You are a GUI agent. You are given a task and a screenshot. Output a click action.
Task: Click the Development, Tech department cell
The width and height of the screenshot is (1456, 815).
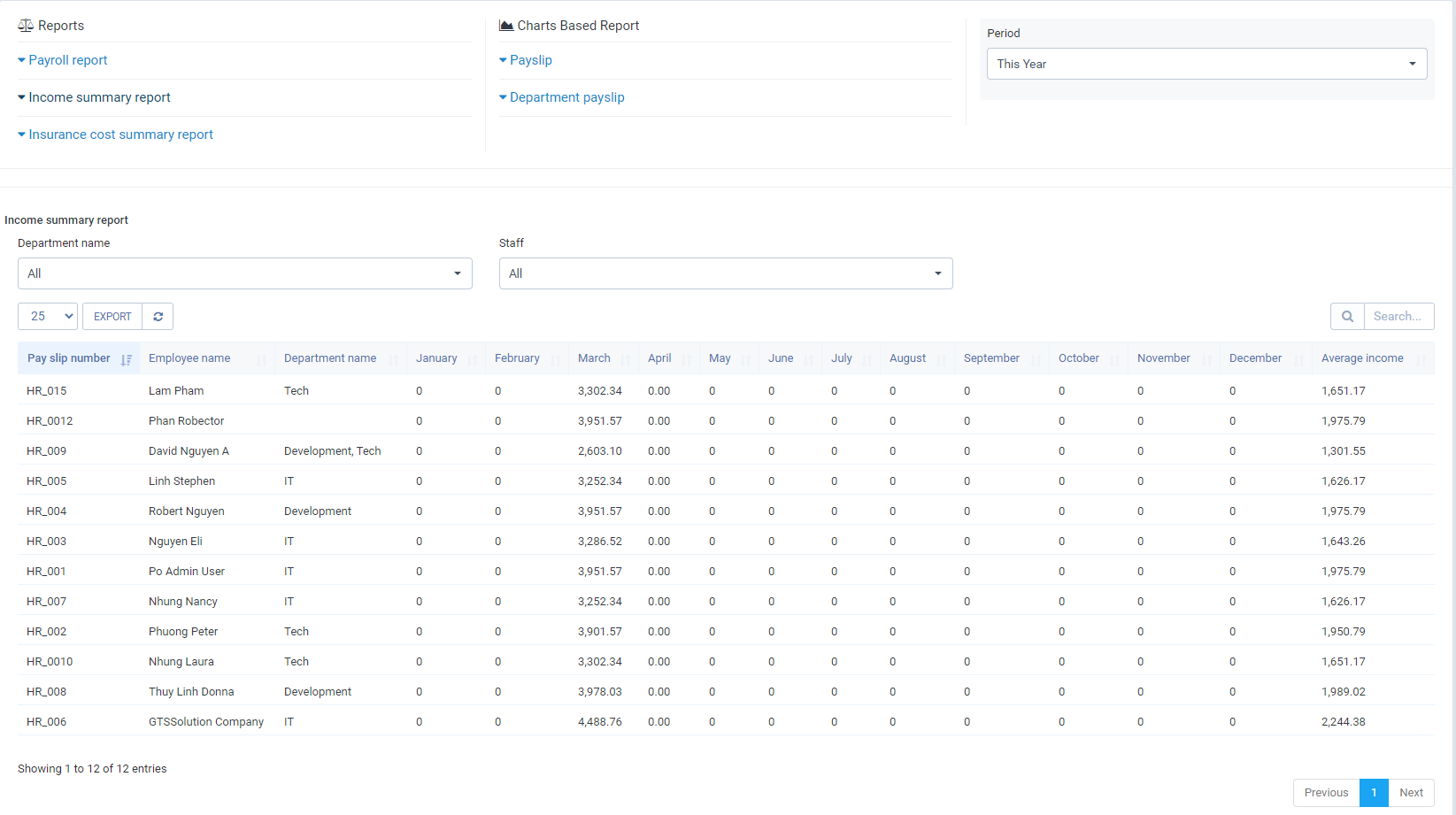pyautogui.click(x=333, y=450)
